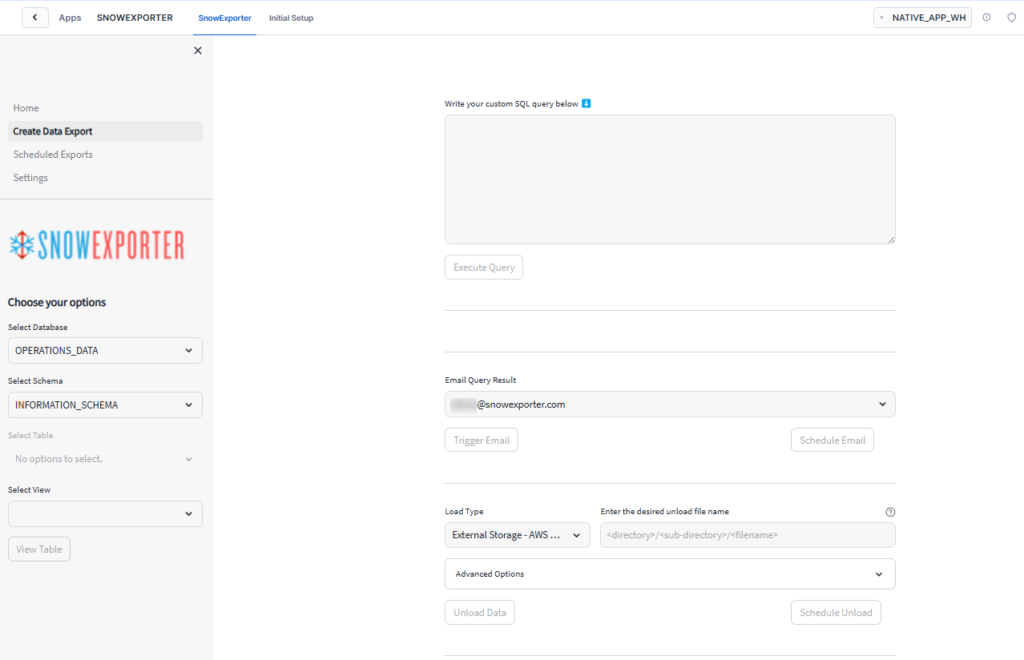Click the info icon beside NATIVE_APP_WH
Viewport: 1024px width, 660px height.
point(987,18)
